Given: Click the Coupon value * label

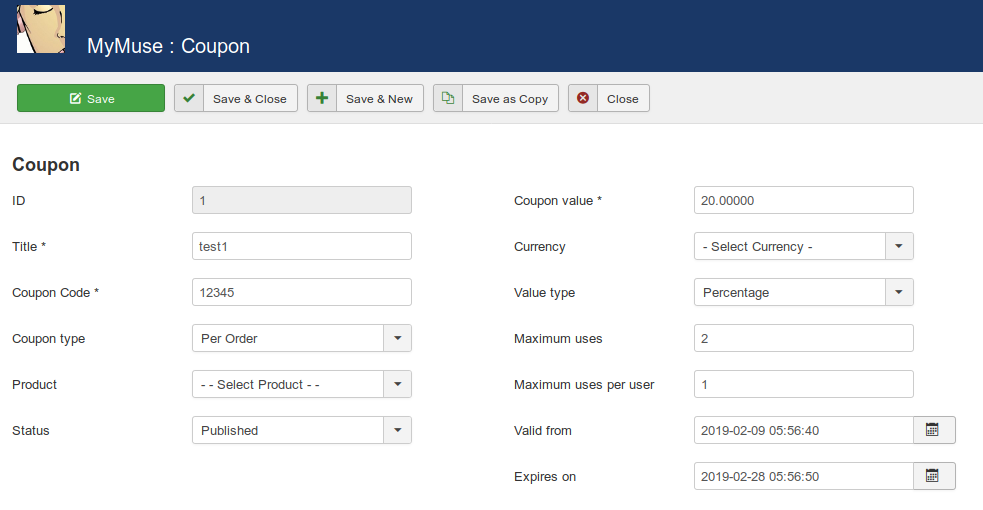Looking at the screenshot, I should click(557, 200).
